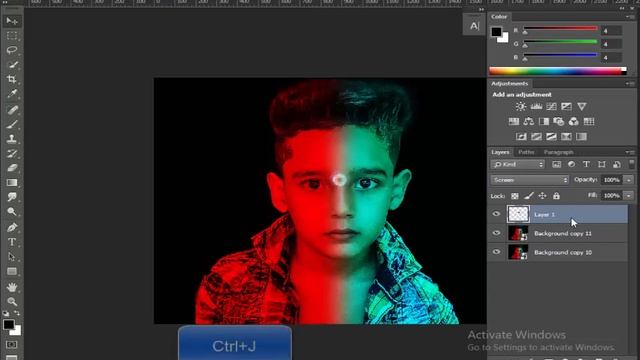This screenshot has width=640, height=360.
Task: Select the Layers tab
Action: [x=500, y=152]
